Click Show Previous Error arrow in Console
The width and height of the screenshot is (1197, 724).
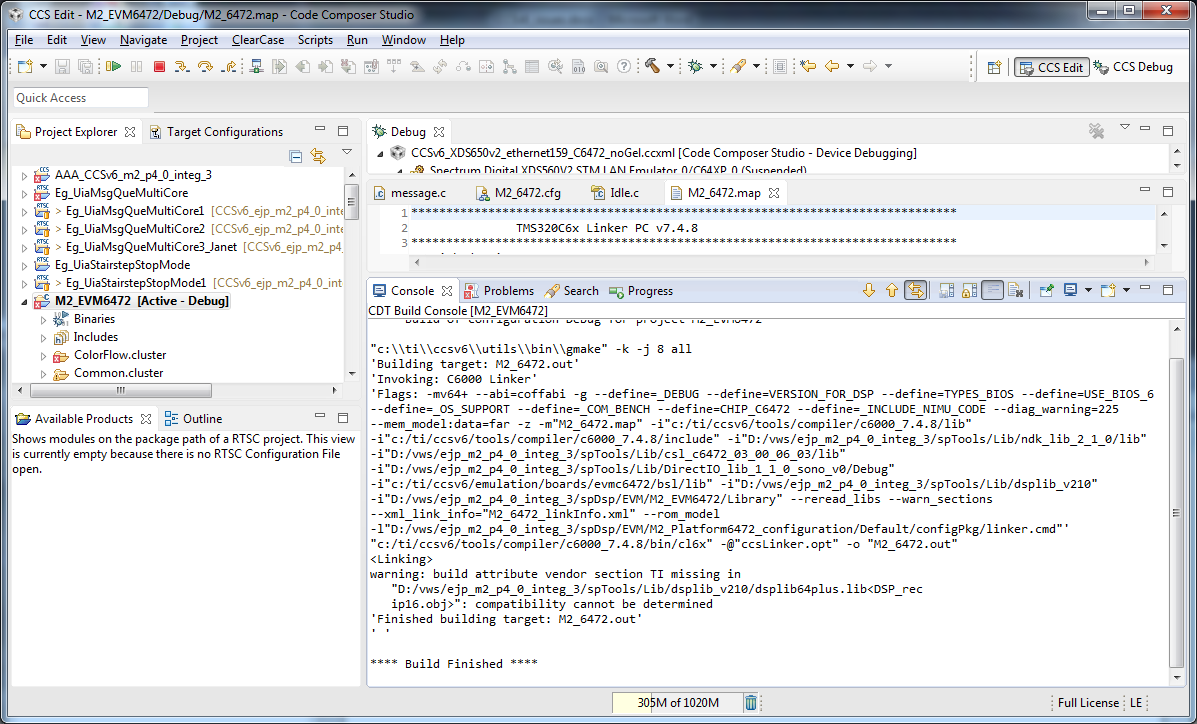pyautogui.click(x=892, y=290)
